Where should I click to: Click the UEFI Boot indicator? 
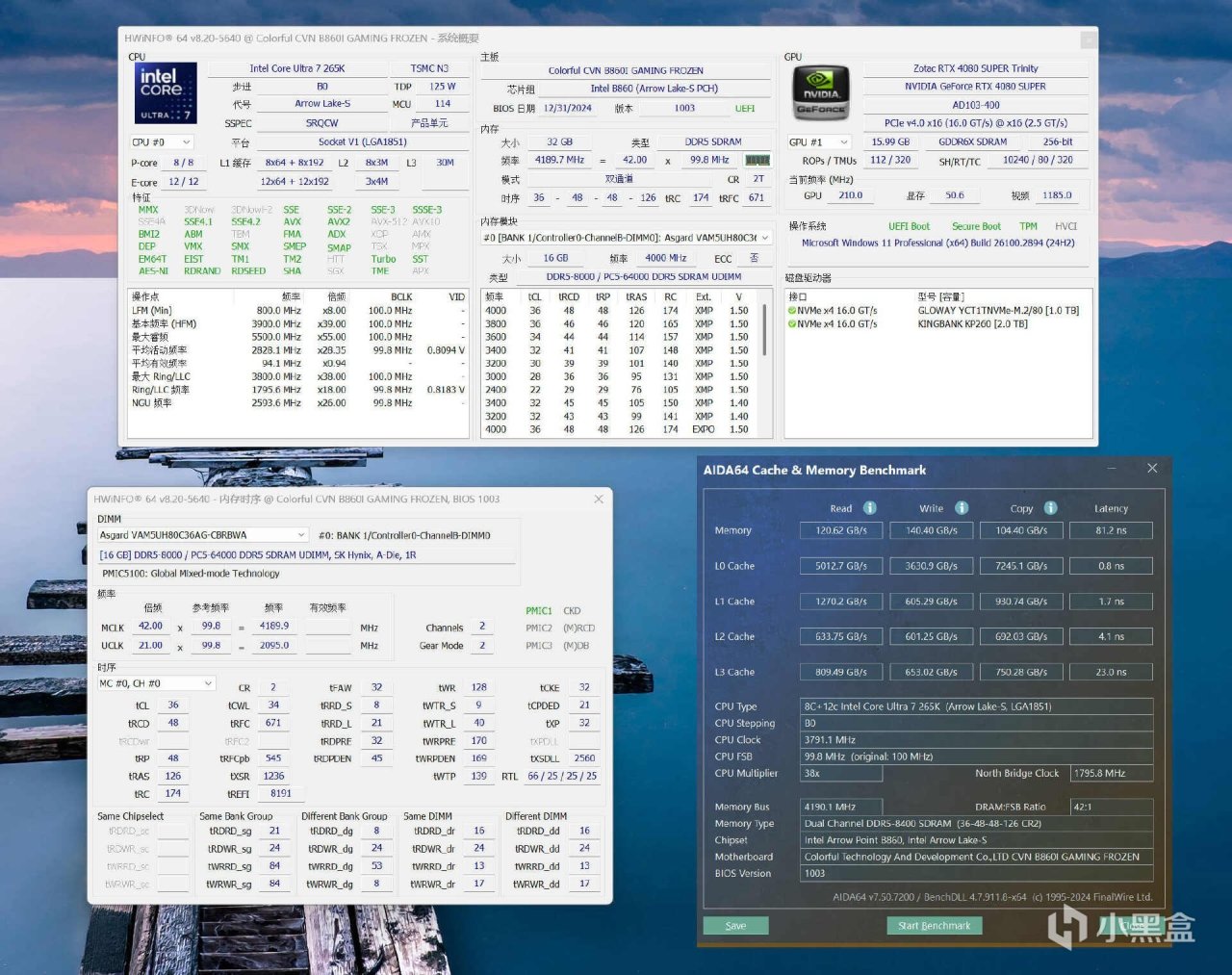pos(909,227)
